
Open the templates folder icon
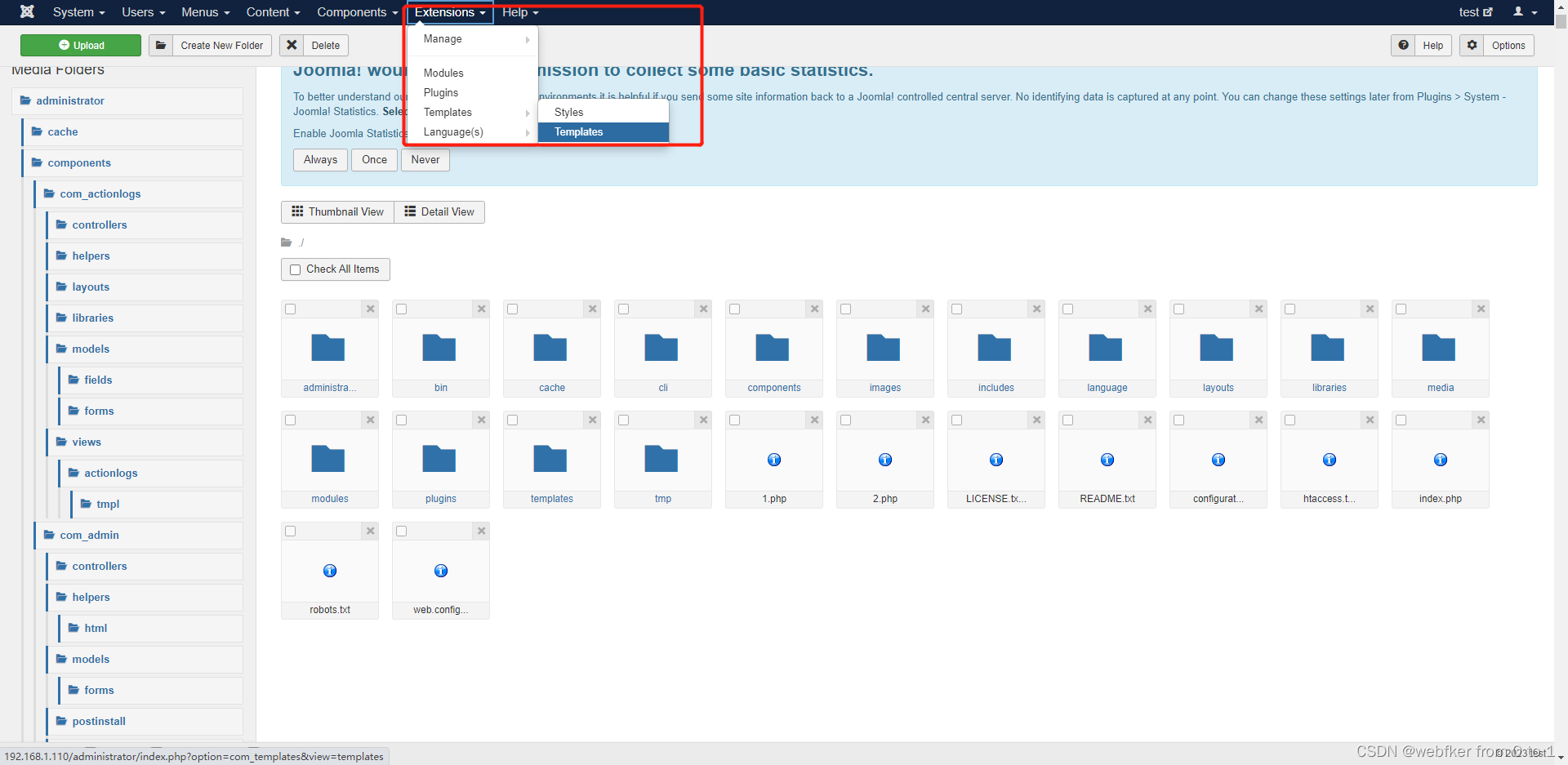[x=550, y=459]
